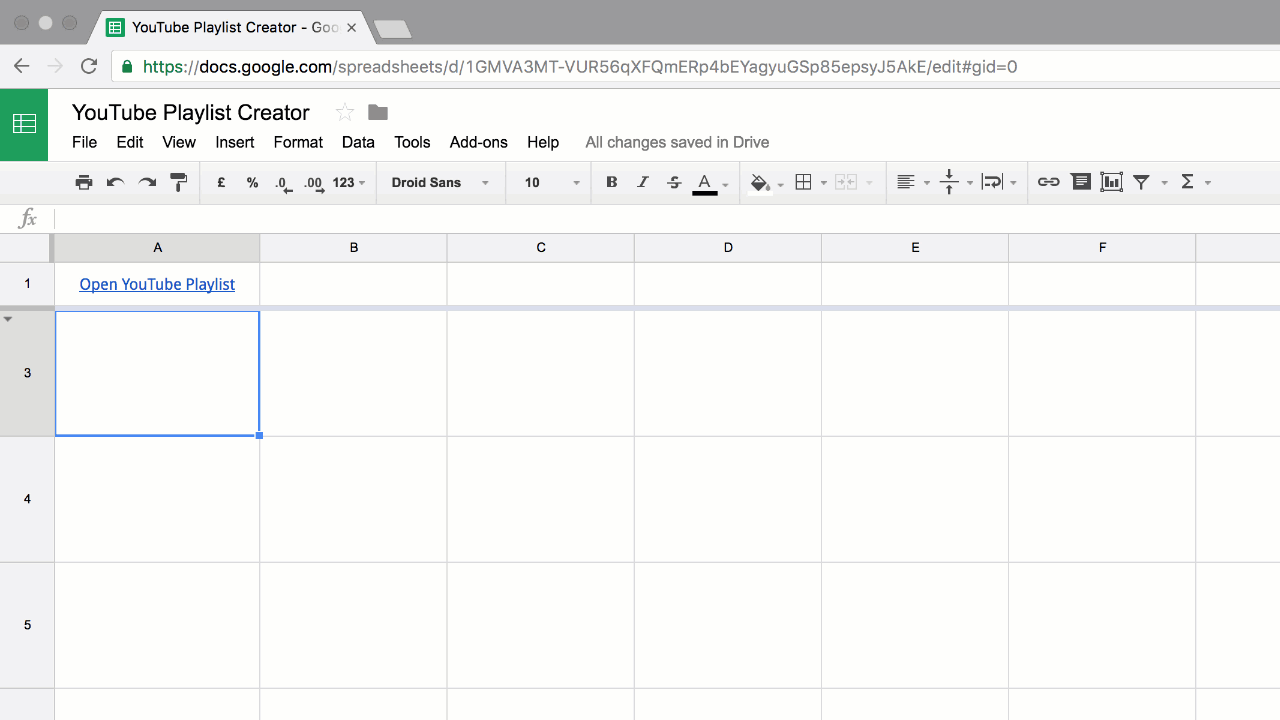Click the Insert link icon
This screenshot has width=1280, height=720.
point(1048,182)
